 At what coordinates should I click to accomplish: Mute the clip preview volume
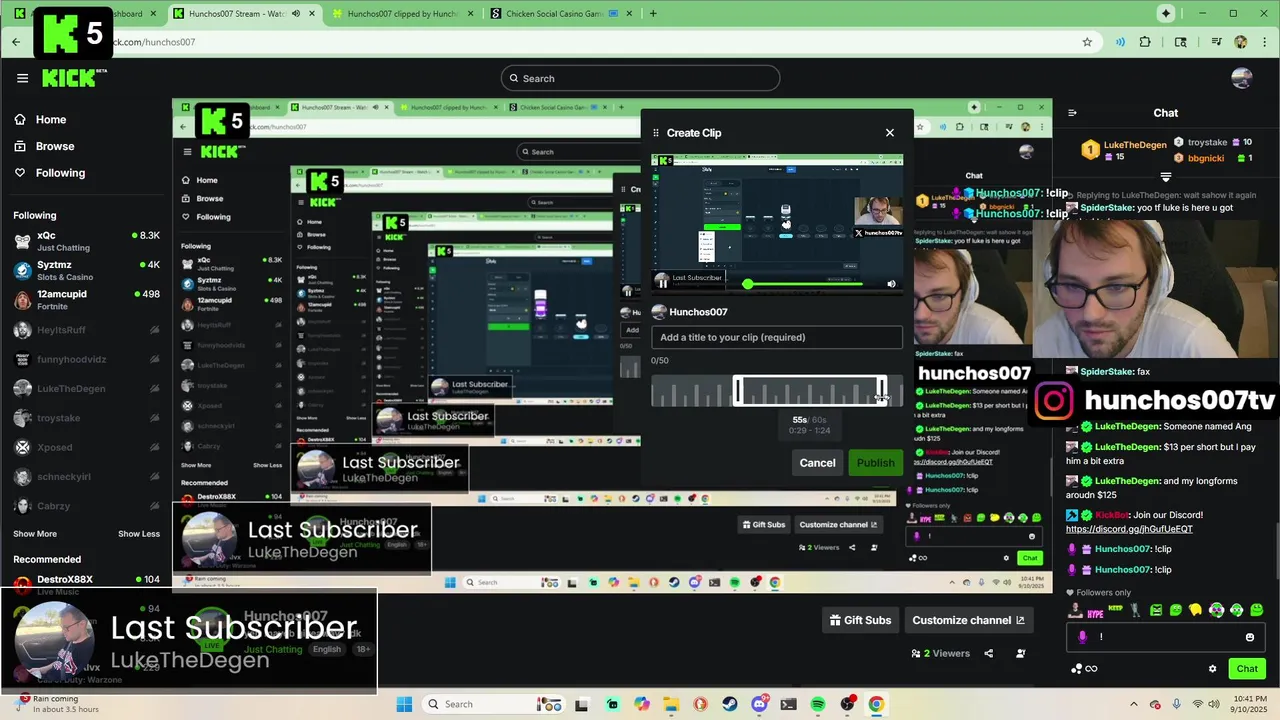coord(891,284)
